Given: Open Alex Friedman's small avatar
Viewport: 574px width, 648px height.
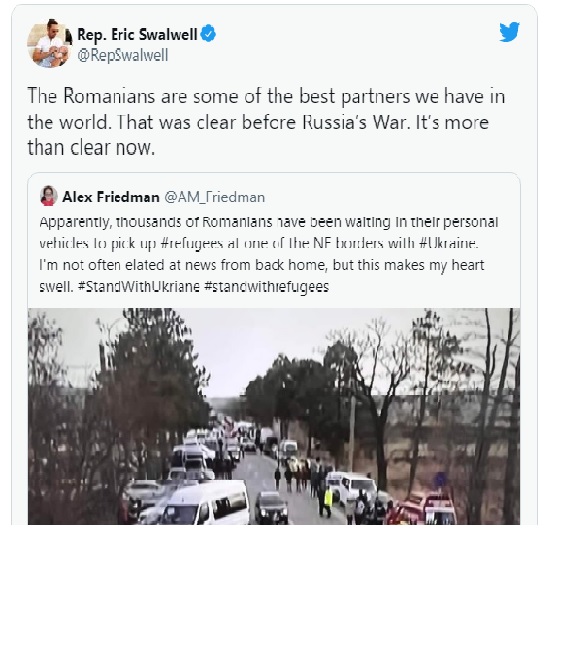Looking at the screenshot, I should coord(48,196).
